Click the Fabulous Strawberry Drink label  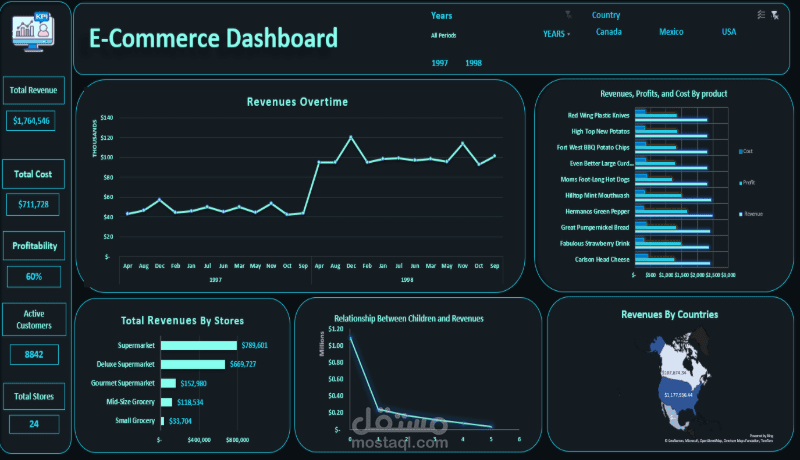(594, 244)
